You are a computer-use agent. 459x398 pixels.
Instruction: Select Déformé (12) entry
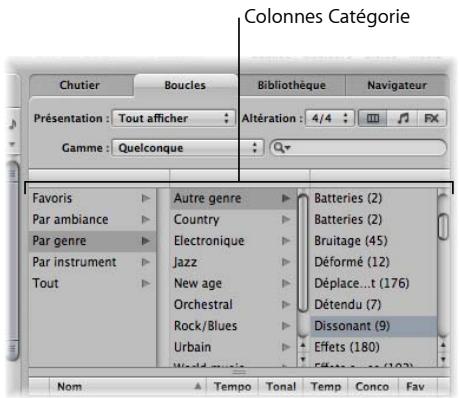coord(373,262)
